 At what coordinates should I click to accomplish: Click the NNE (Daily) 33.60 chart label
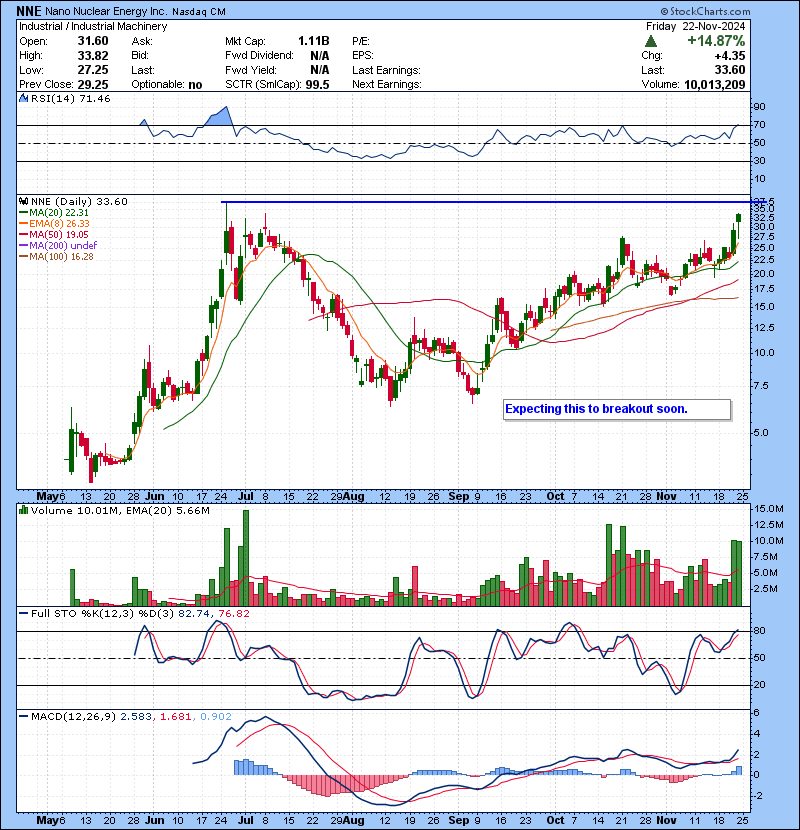click(79, 201)
